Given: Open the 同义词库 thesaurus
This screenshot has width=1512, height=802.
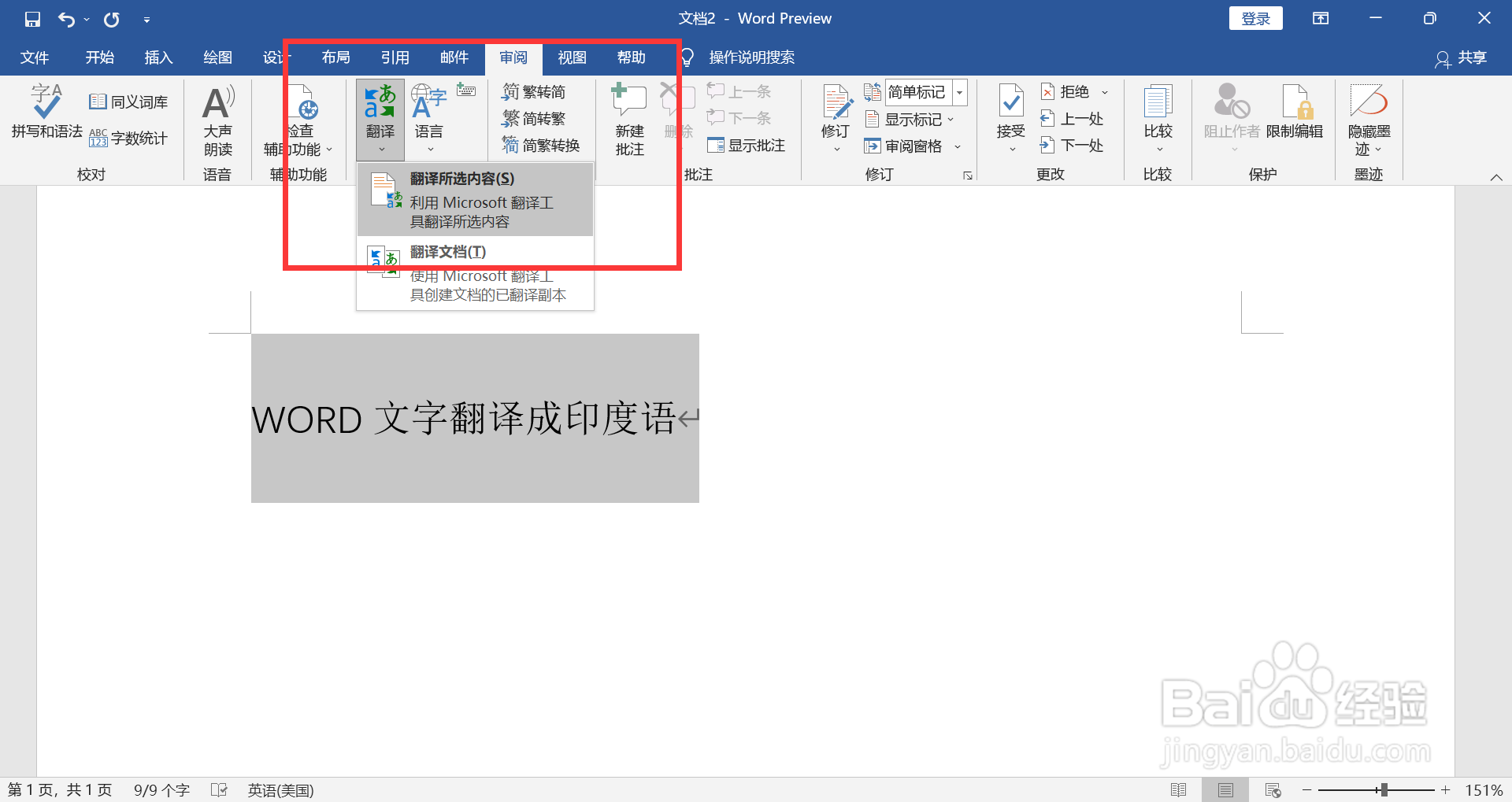Looking at the screenshot, I should 128,102.
